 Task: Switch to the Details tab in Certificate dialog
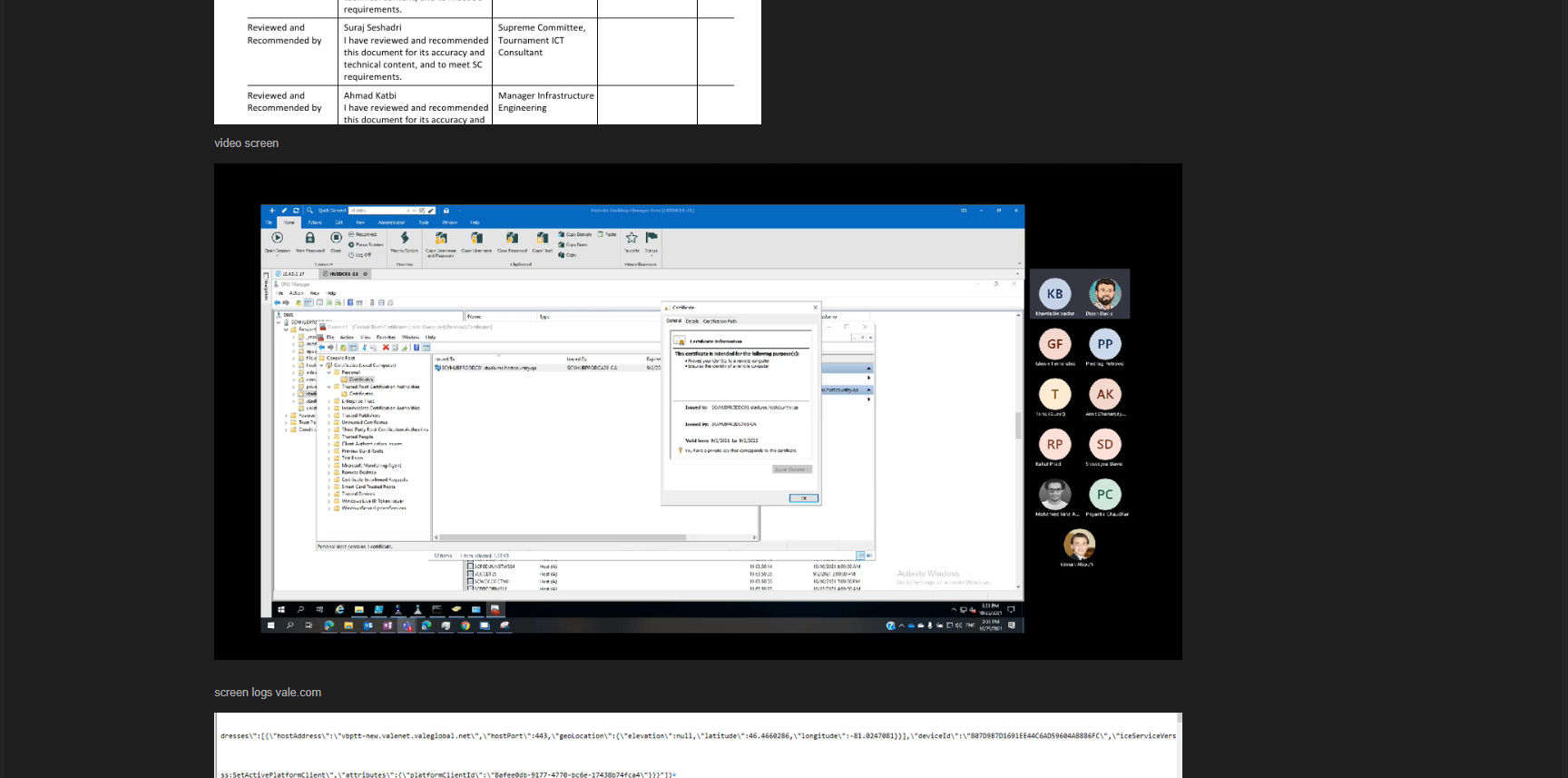(691, 321)
